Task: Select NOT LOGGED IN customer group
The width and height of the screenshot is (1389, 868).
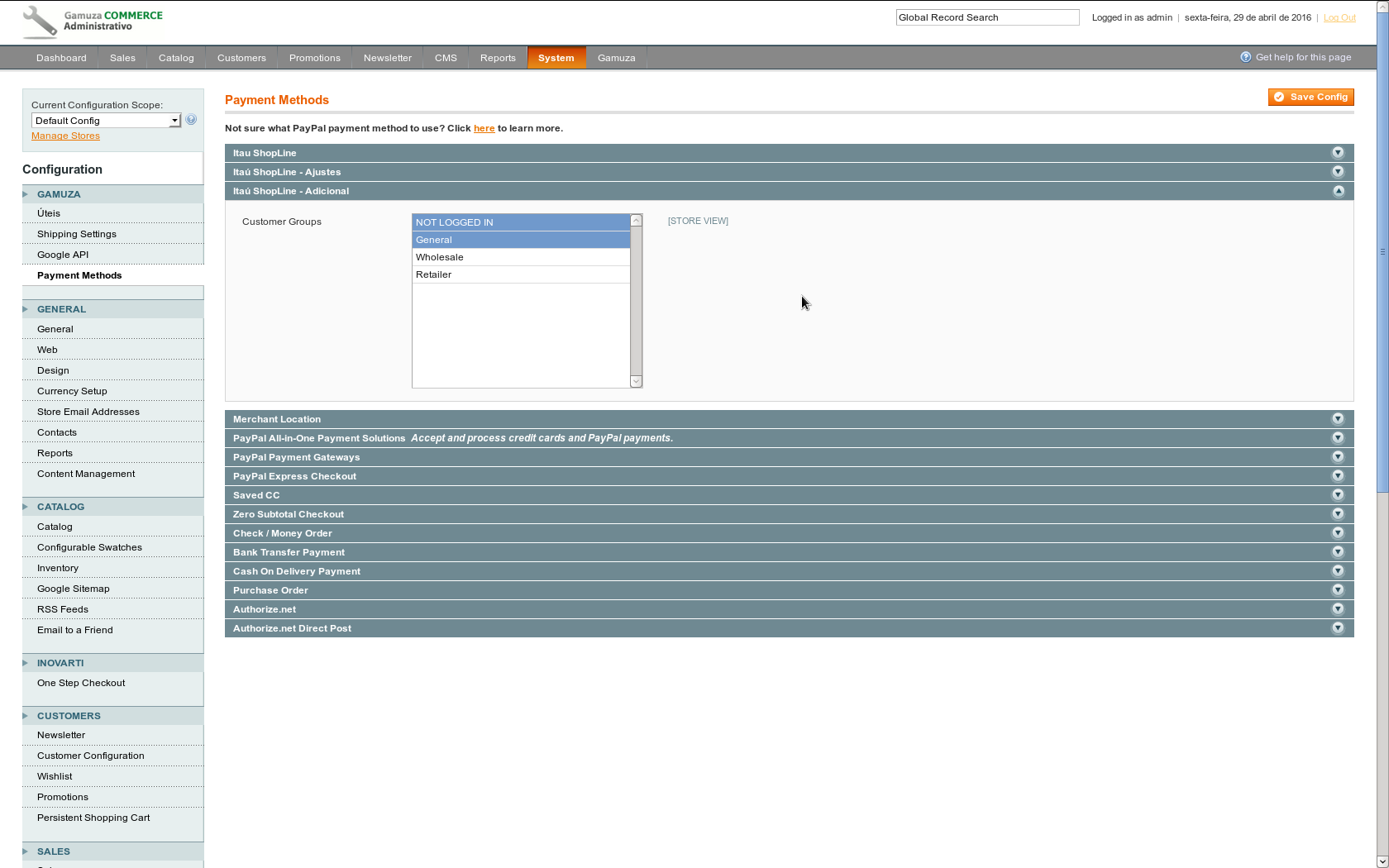Action: click(x=521, y=222)
